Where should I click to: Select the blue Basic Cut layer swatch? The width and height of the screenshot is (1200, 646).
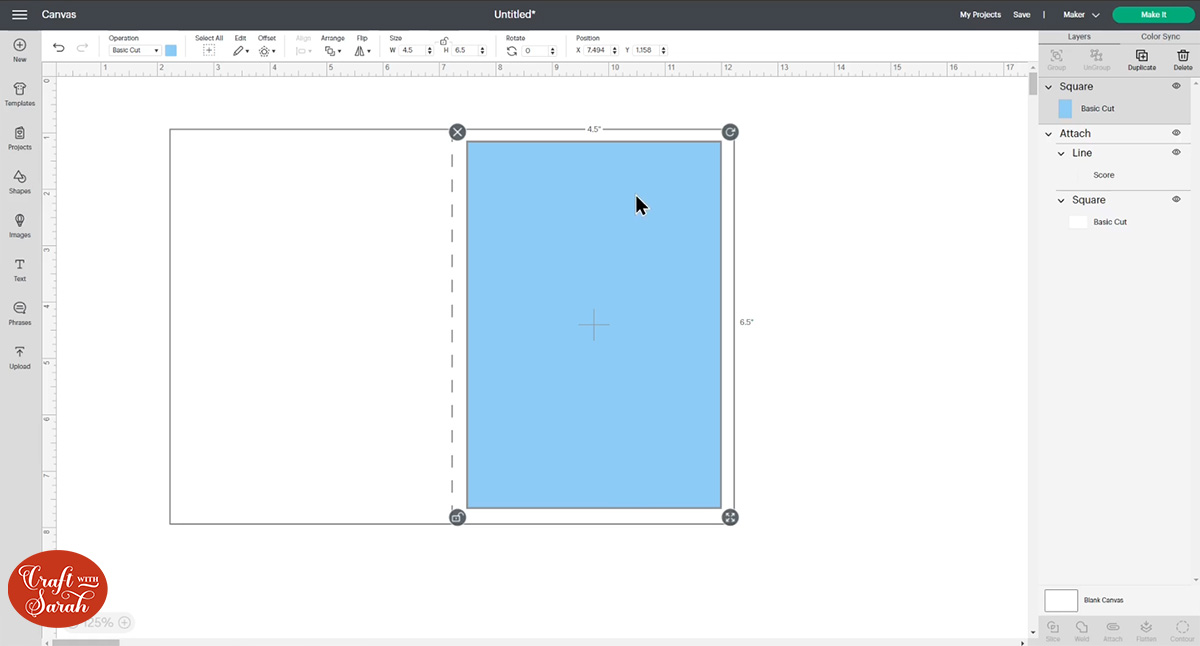click(1065, 109)
